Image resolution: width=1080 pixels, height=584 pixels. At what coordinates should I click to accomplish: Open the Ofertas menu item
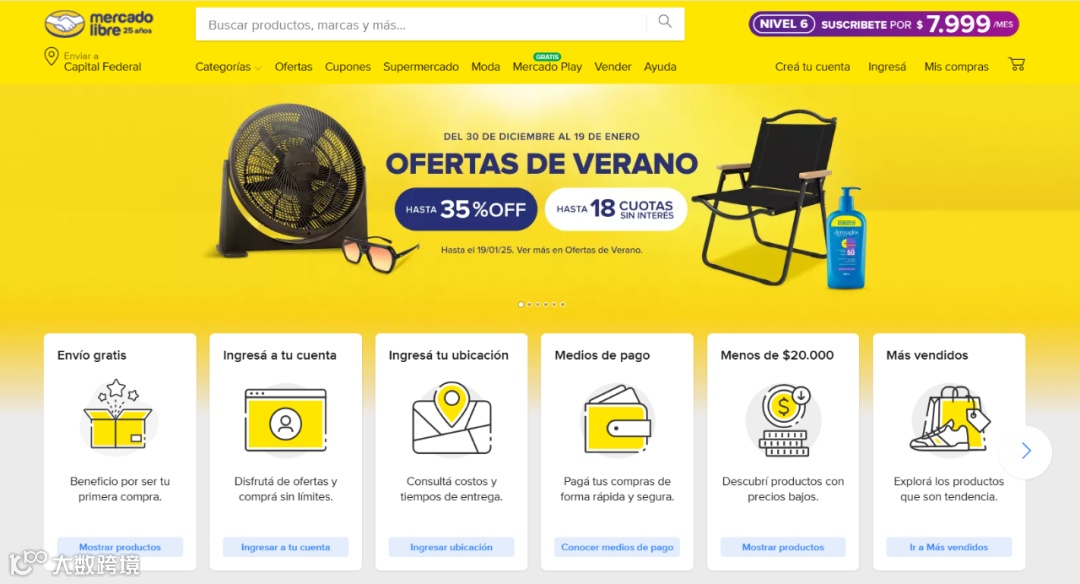(293, 67)
